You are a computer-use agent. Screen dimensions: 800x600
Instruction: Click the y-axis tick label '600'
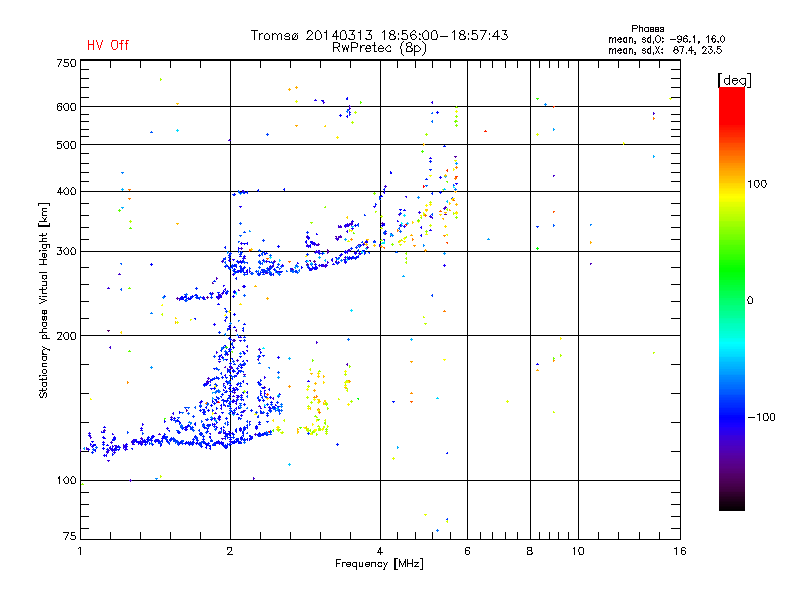(66, 107)
